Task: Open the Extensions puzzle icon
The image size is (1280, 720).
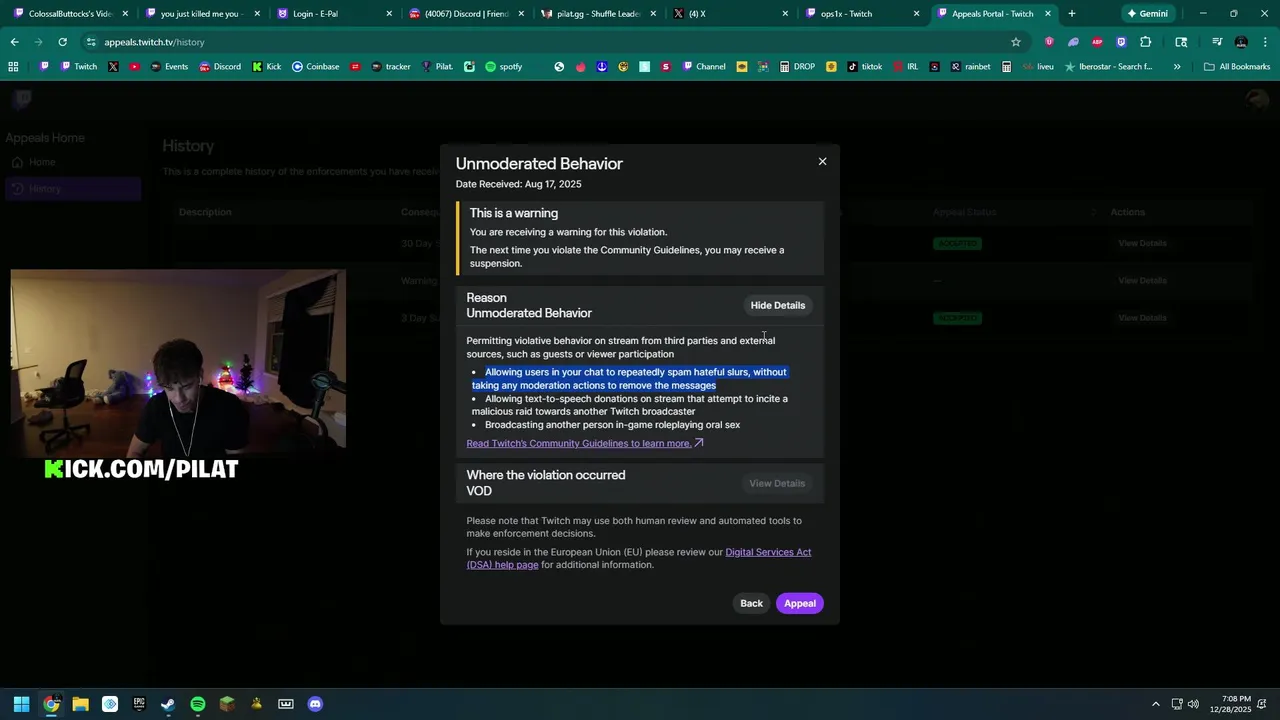Action: point(1146,42)
